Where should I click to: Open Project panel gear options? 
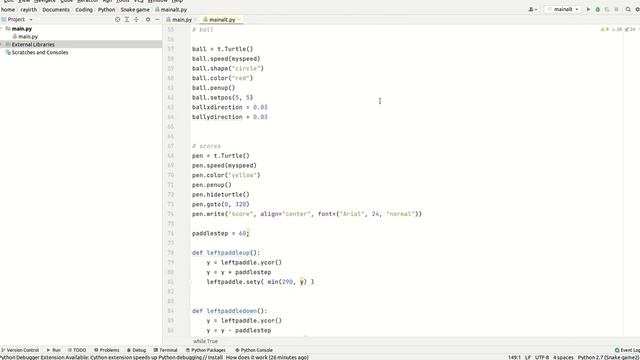point(148,19)
